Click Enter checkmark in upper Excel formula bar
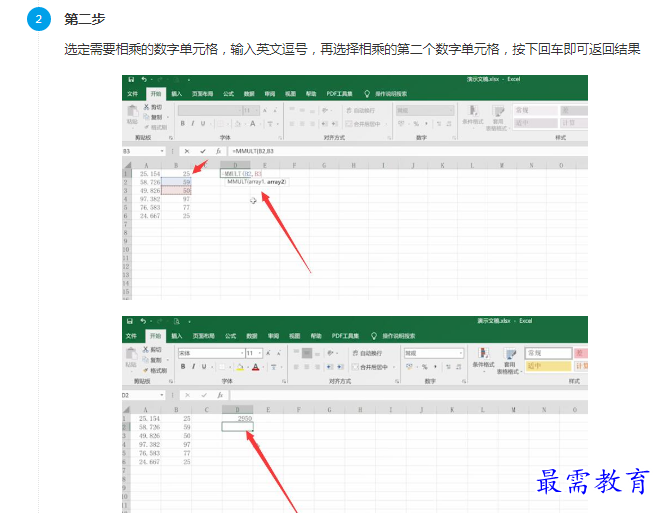 coord(203,151)
